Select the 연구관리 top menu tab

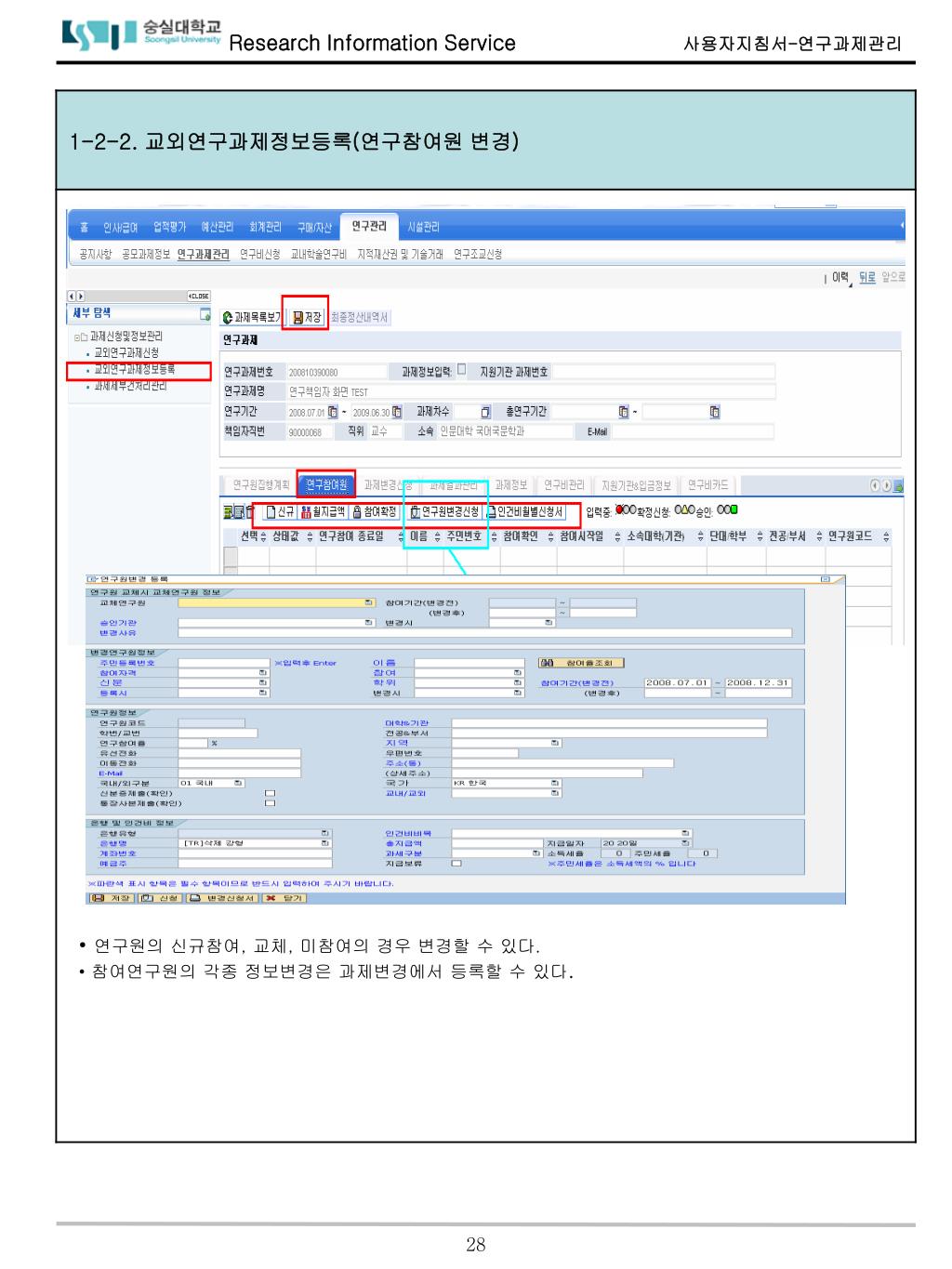tap(369, 226)
